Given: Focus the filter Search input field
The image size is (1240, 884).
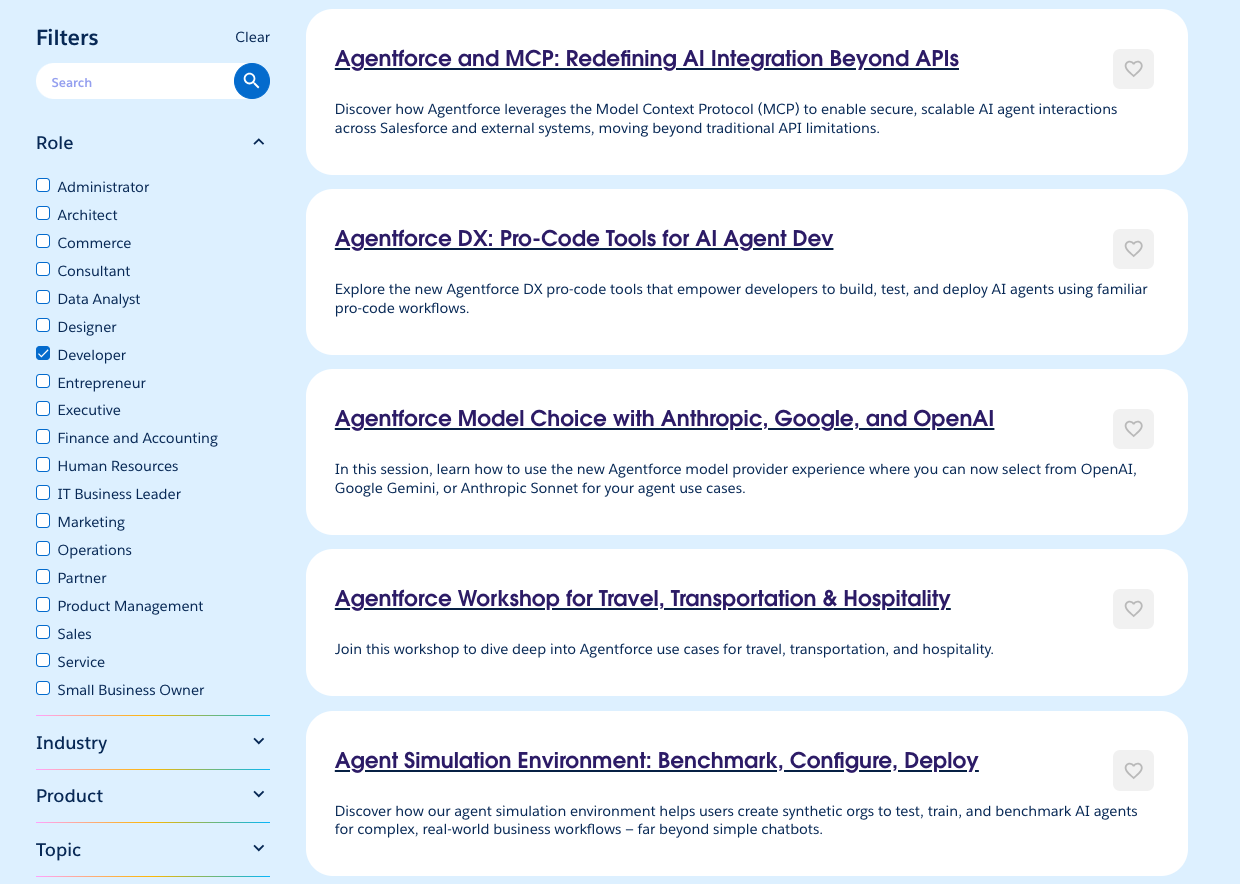Looking at the screenshot, I should [137, 82].
